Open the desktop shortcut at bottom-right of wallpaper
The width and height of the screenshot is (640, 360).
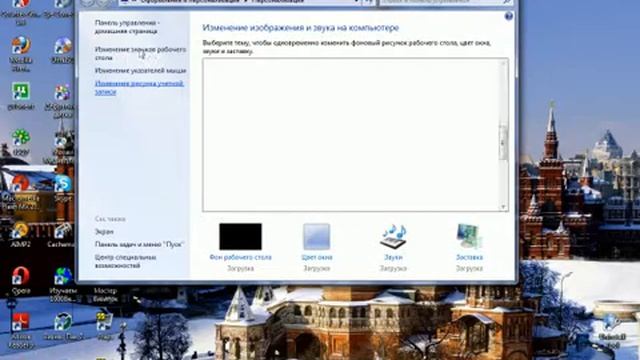coord(612,331)
